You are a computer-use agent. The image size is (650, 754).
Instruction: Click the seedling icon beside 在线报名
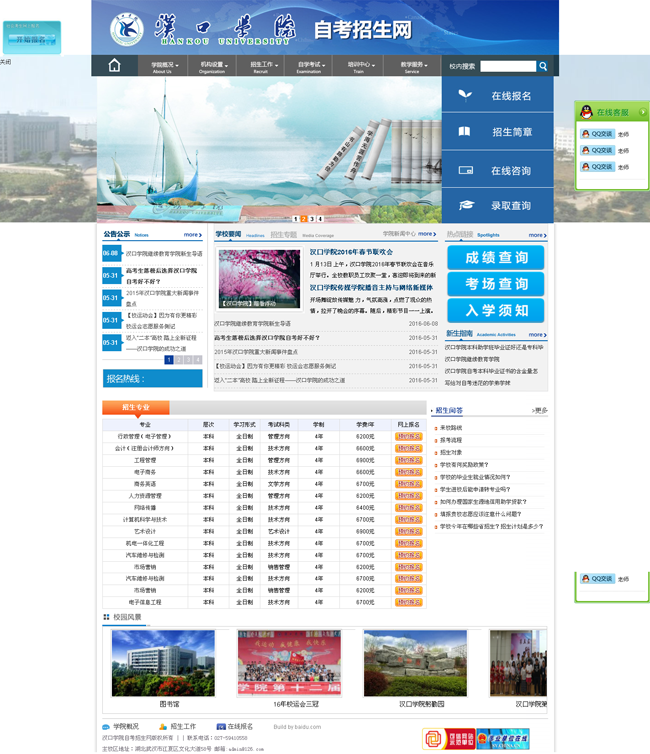(464, 95)
